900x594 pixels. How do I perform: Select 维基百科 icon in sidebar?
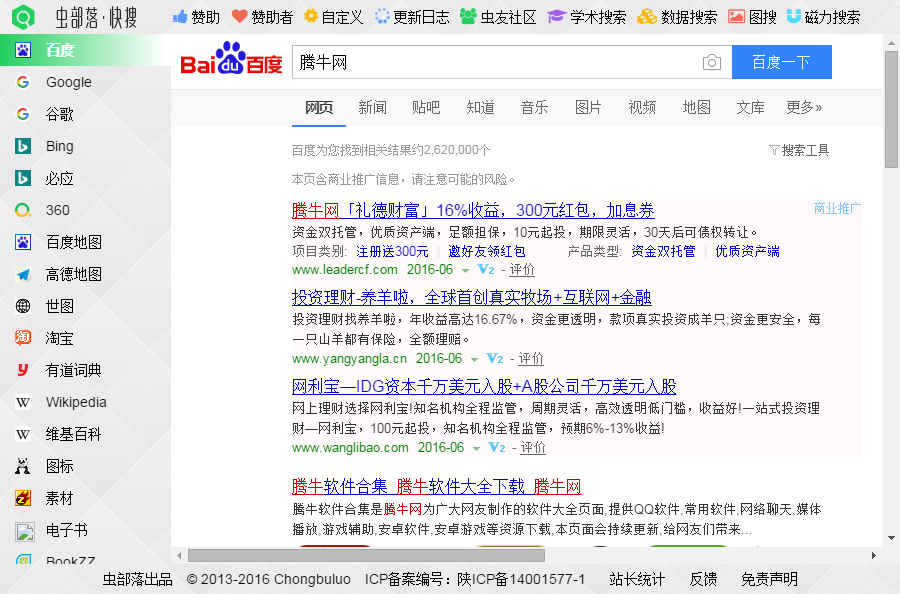point(23,434)
